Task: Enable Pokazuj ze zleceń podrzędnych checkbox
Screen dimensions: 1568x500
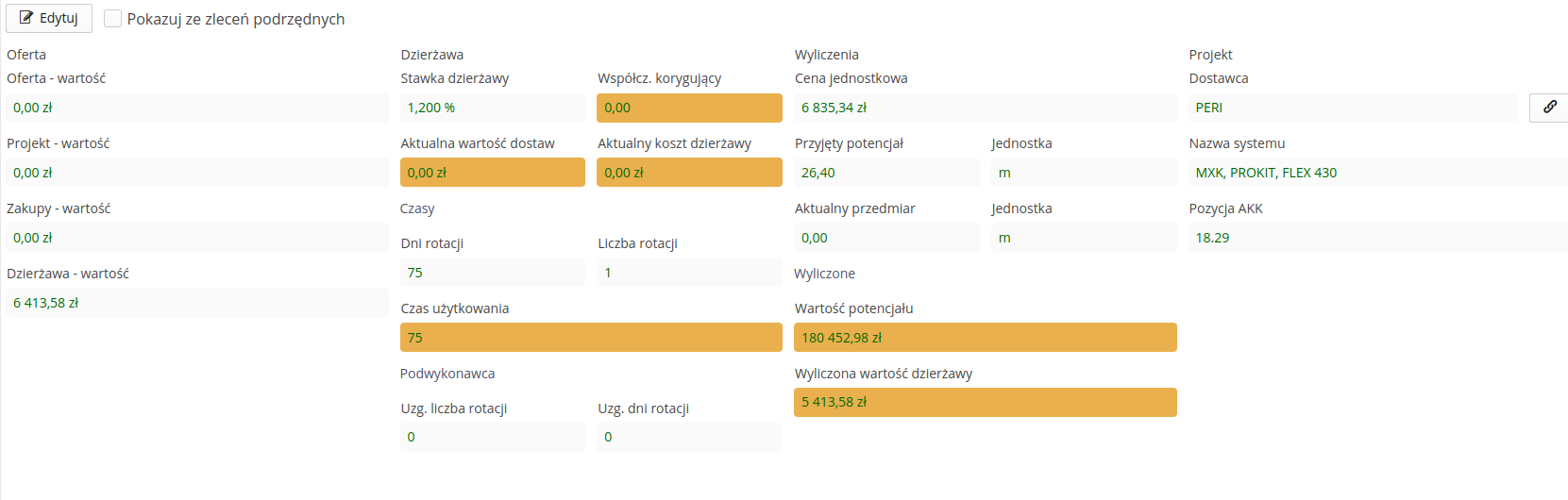Action: click(x=112, y=19)
